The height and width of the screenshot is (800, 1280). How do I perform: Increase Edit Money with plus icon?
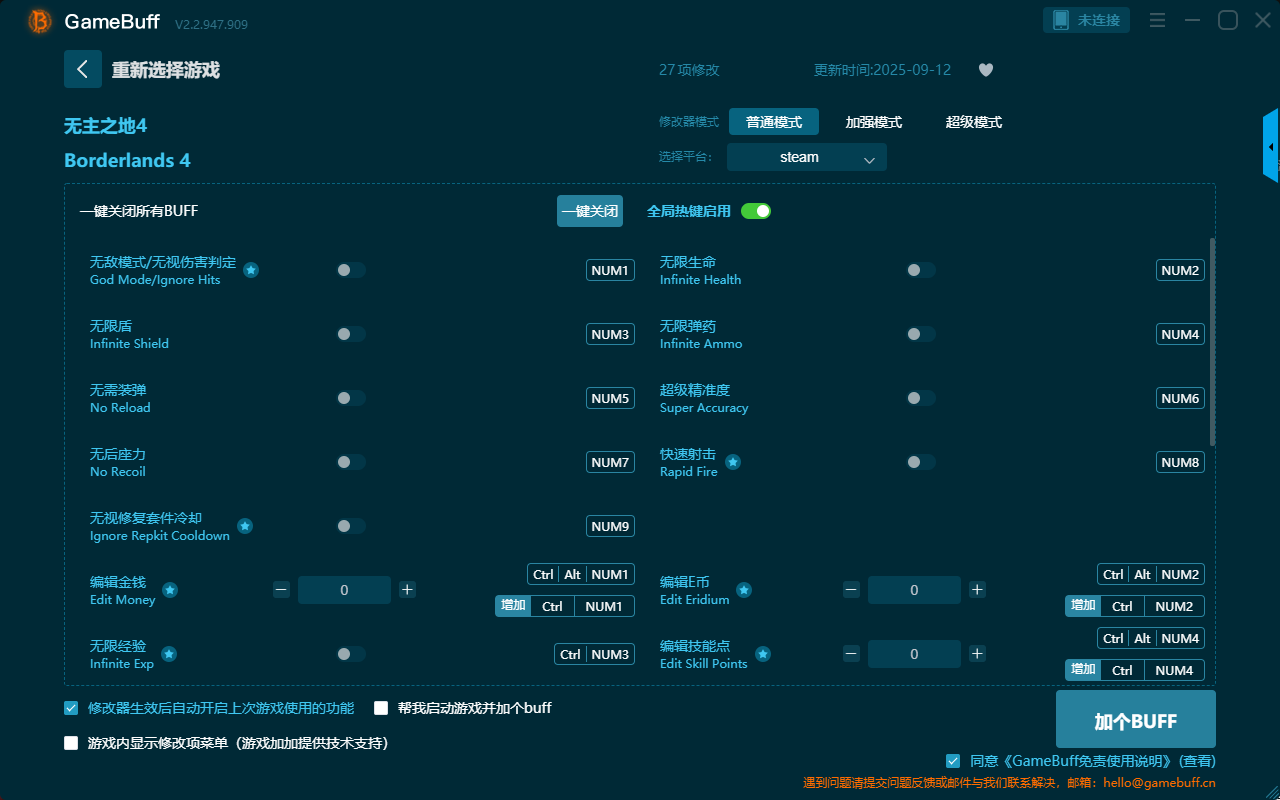(407, 590)
